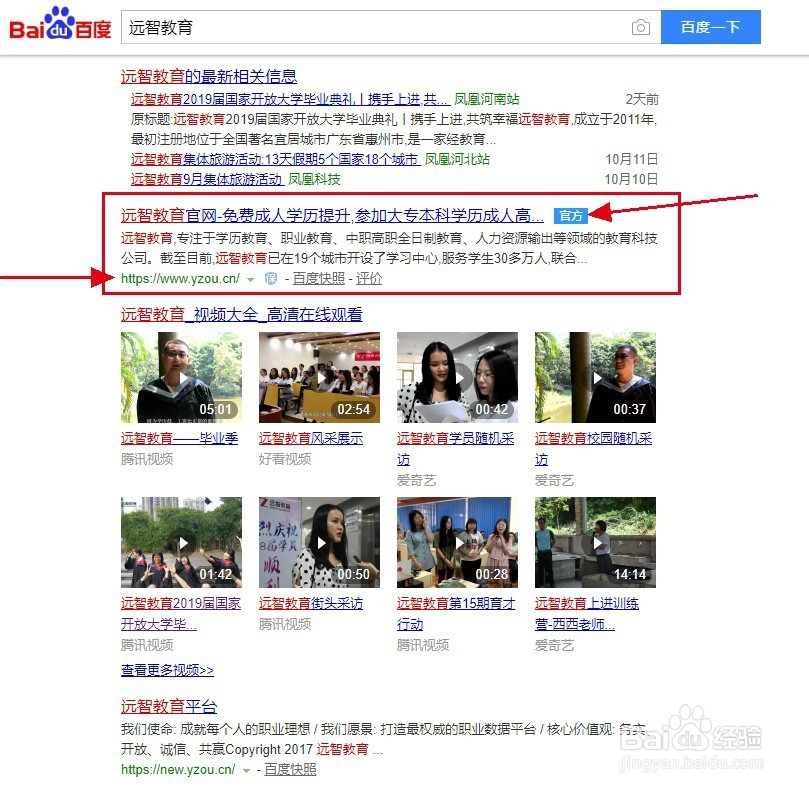This screenshot has height=791, width=809.
Task: Click the camera icon to search by image
Action: click(640, 28)
